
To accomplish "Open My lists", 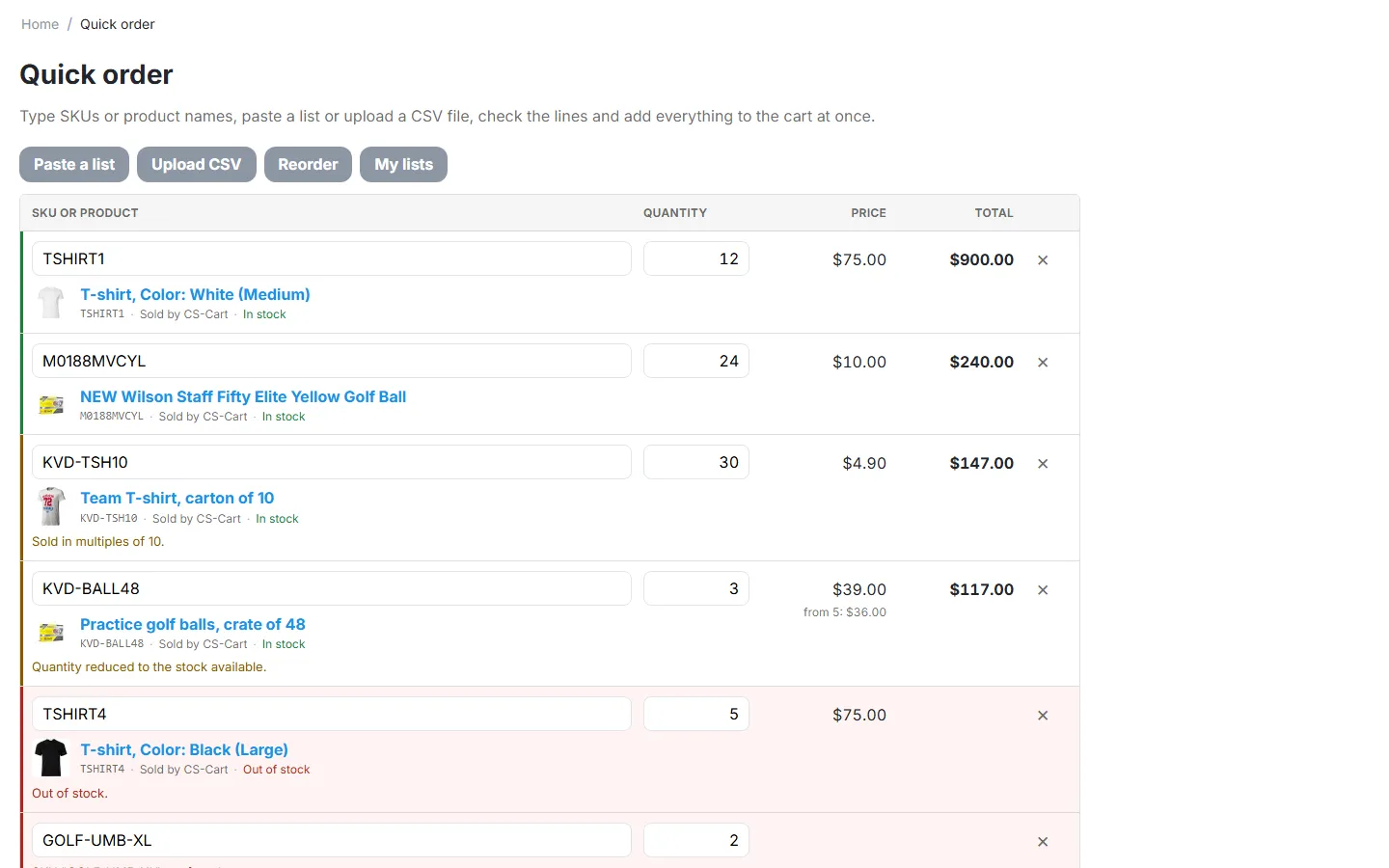I will click(404, 164).
